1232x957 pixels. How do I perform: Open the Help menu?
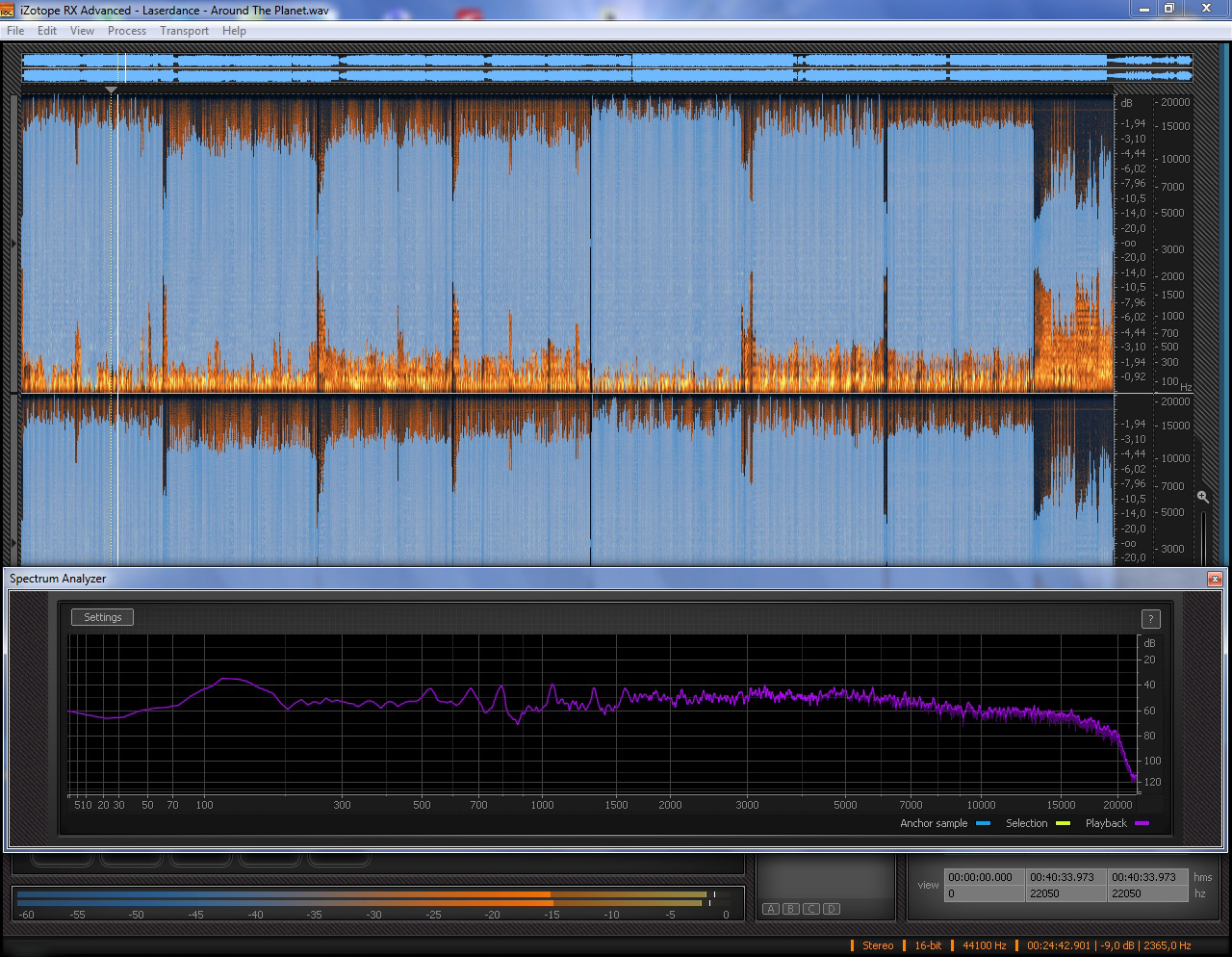coord(234,31)
